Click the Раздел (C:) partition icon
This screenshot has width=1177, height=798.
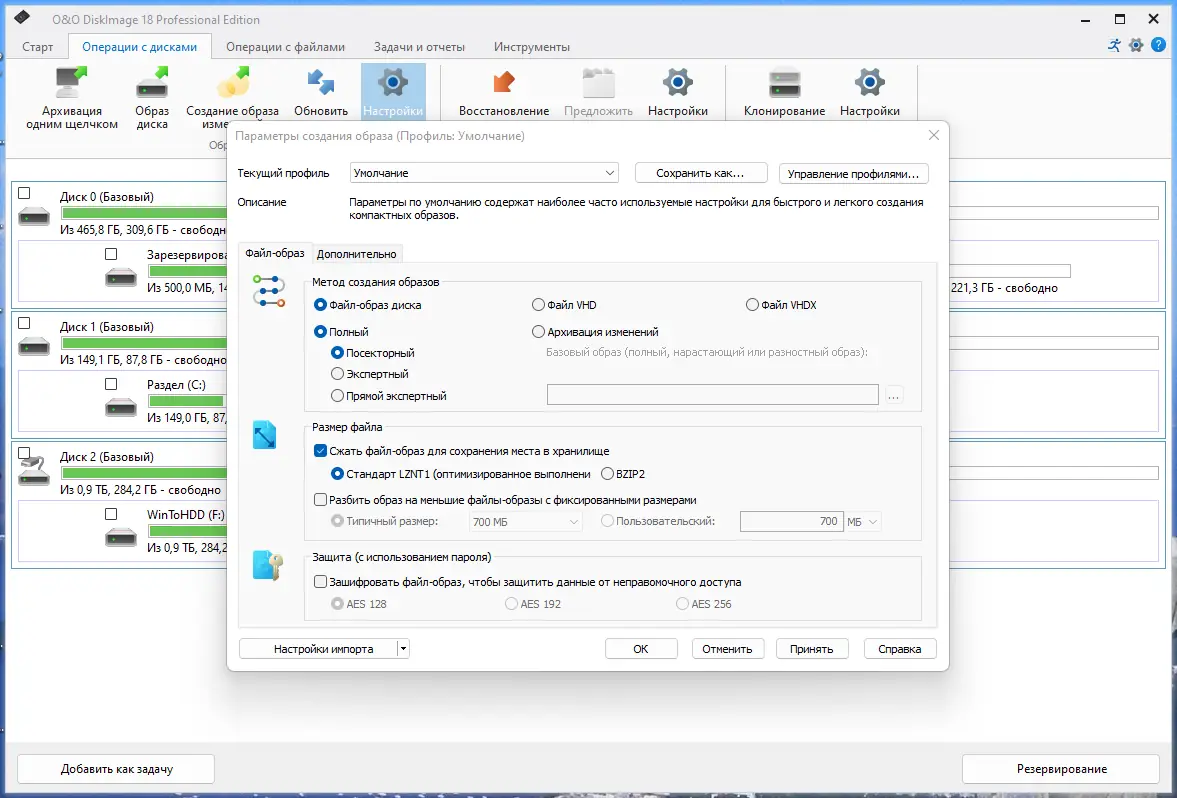(x=121, y=408)
